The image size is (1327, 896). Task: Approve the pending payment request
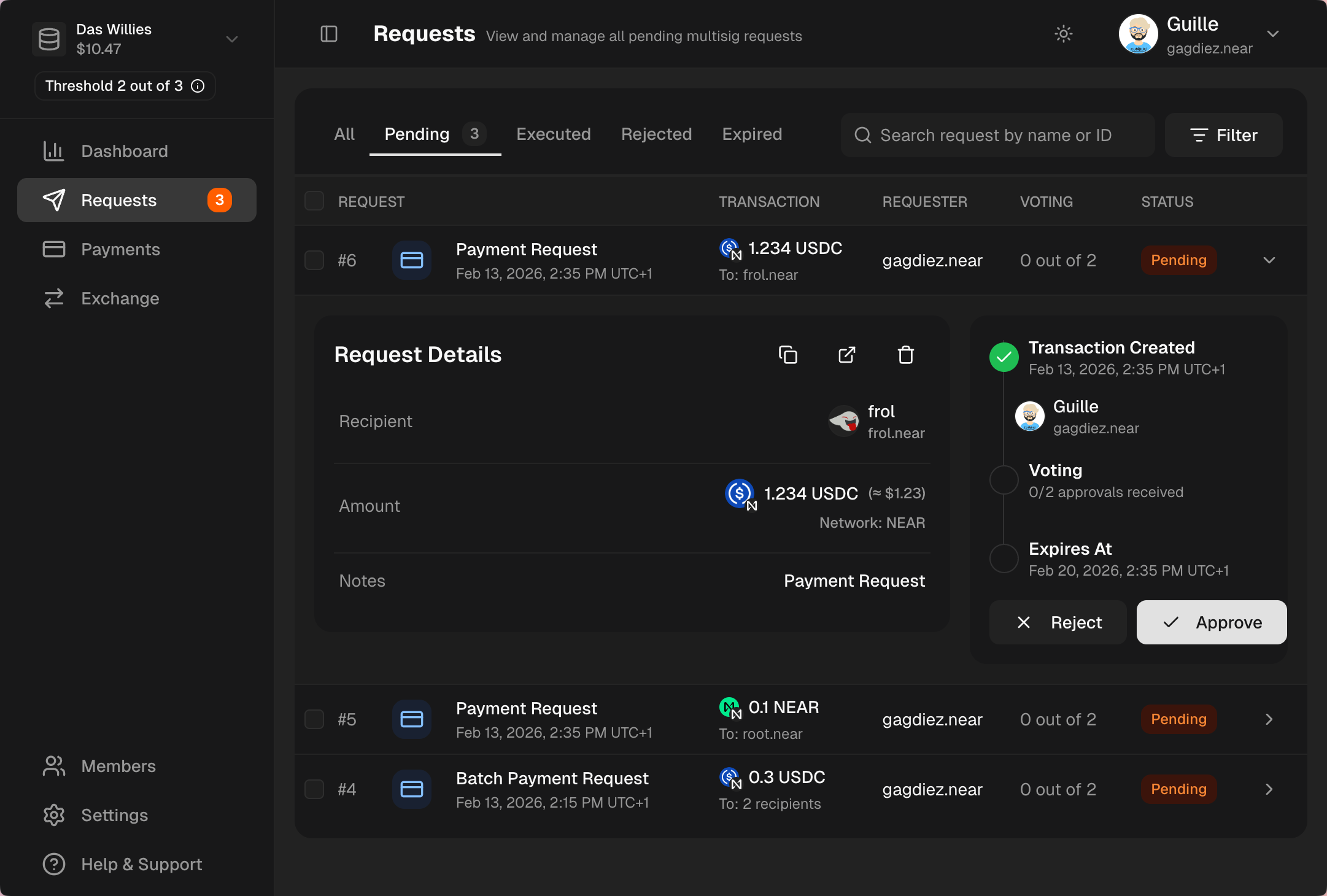[x=1210, y=622]
